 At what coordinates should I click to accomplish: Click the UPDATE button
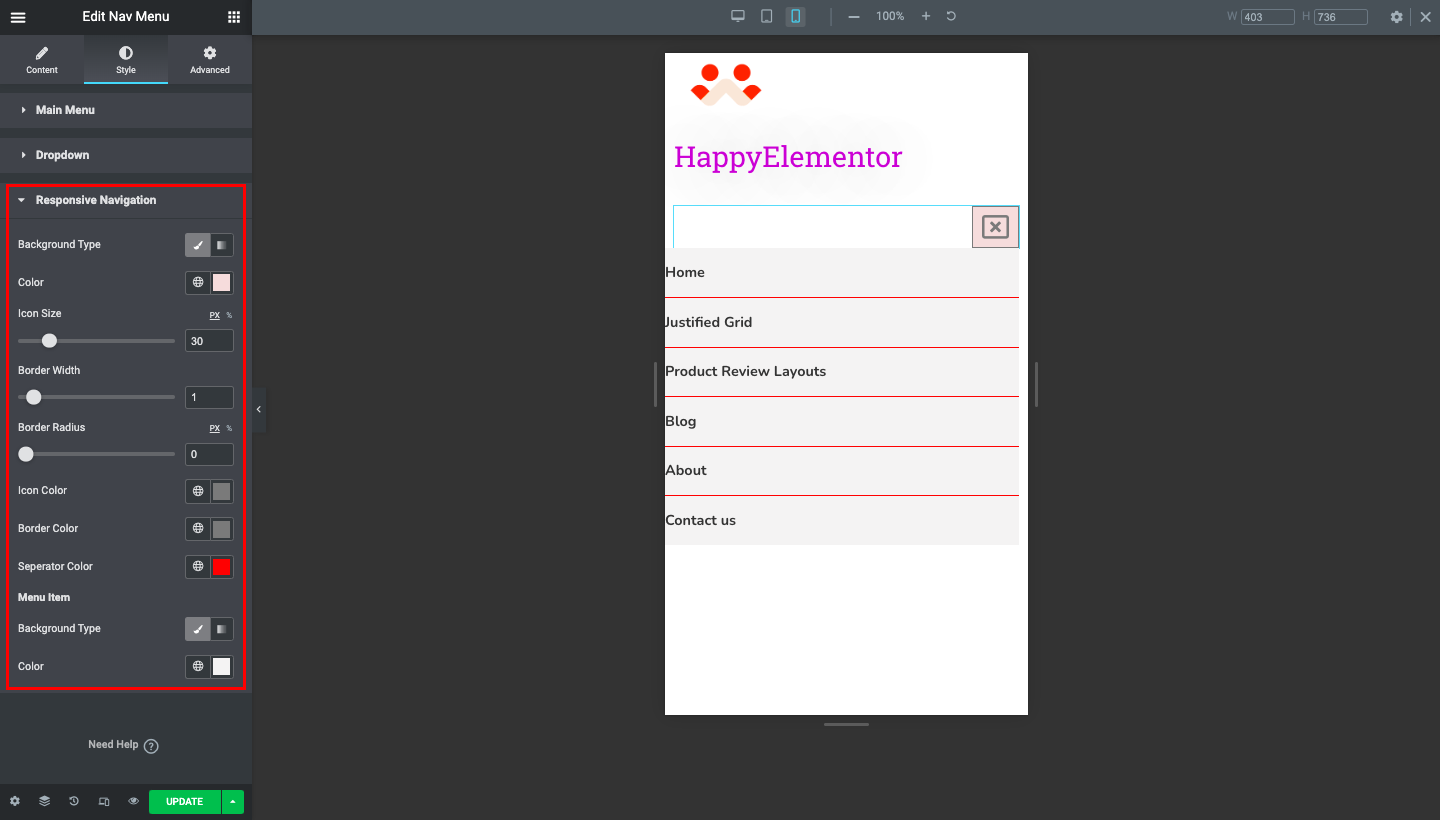click(x=184, y=801)
